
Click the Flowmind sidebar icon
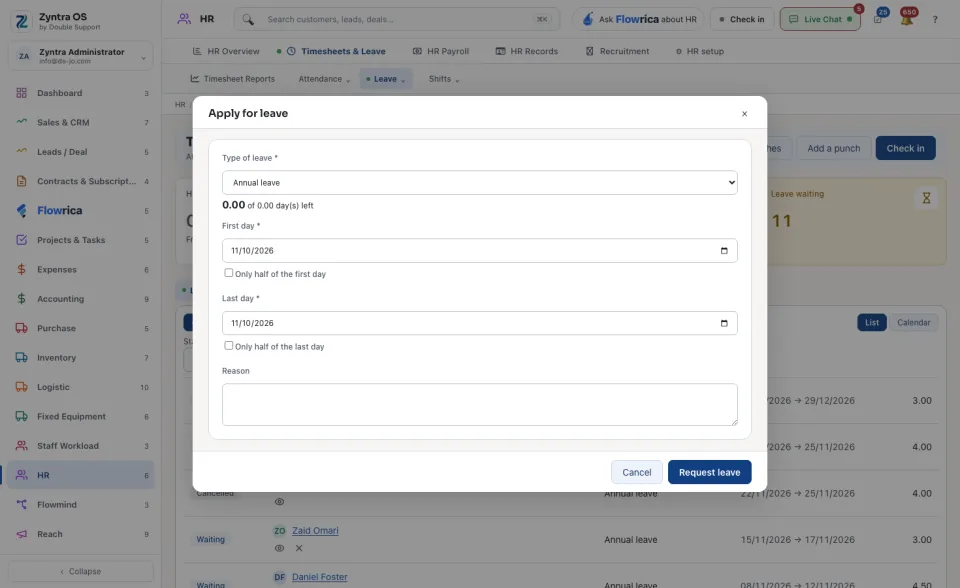(x=21, y=504)
